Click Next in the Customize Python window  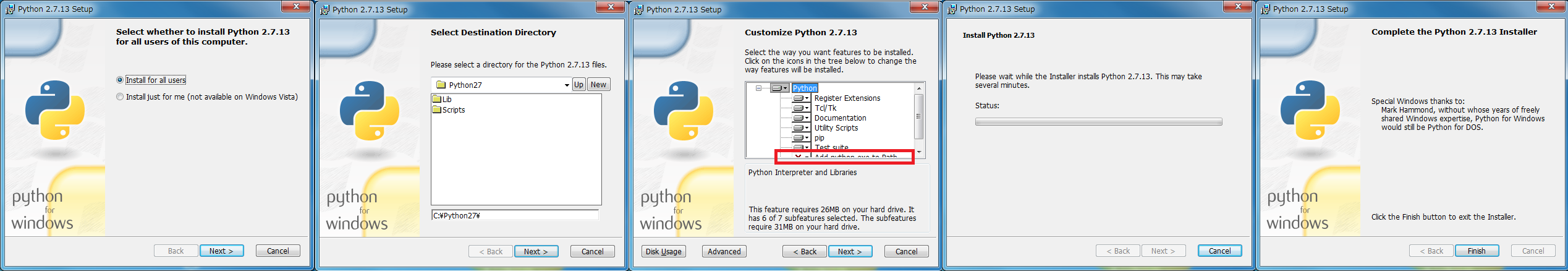(x=850, y=251)
